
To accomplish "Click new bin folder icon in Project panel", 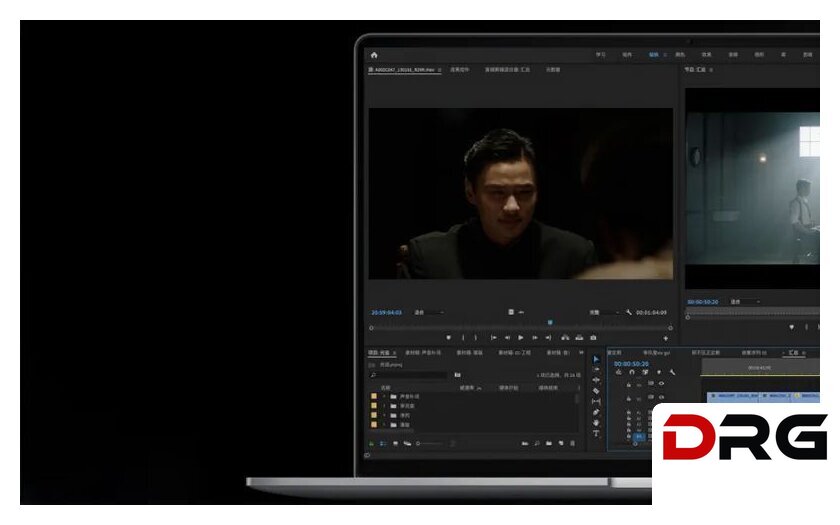I will coord(549,444).
